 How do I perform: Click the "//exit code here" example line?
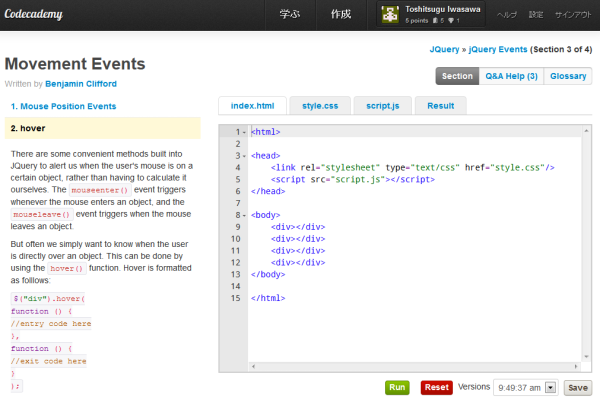pos(49,361)
